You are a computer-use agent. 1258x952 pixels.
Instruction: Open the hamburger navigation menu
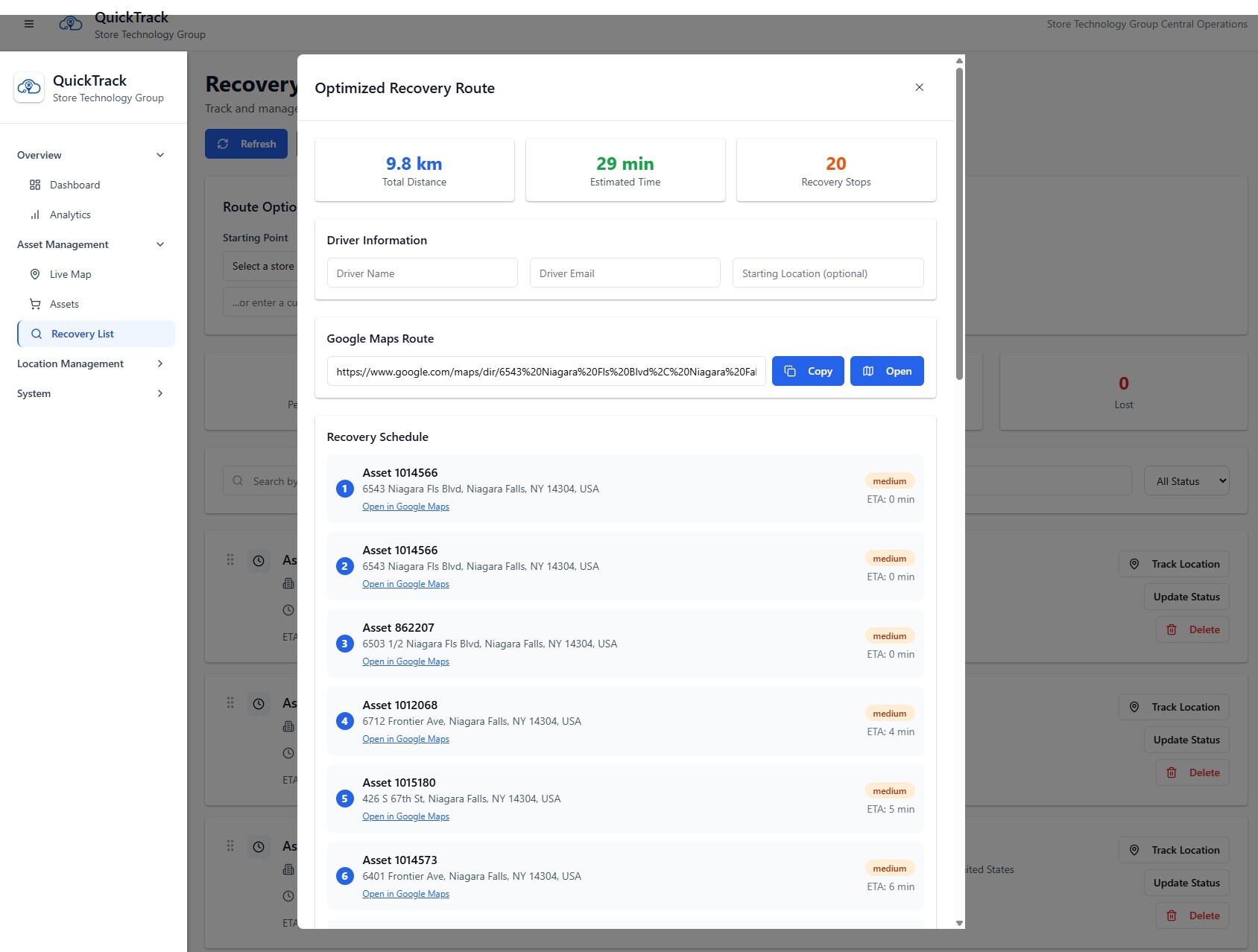28,23
